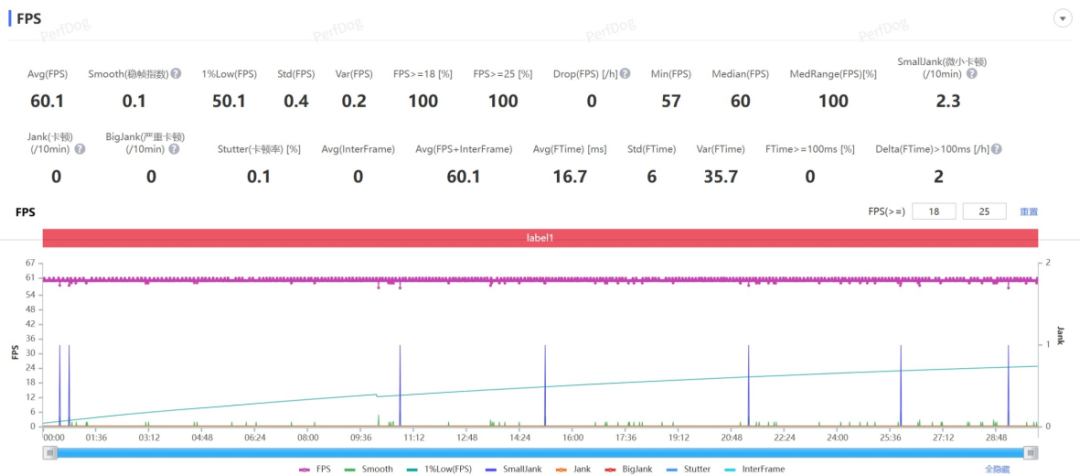Open help icon next to SmallJank (/10min)

tap(971, 74)
